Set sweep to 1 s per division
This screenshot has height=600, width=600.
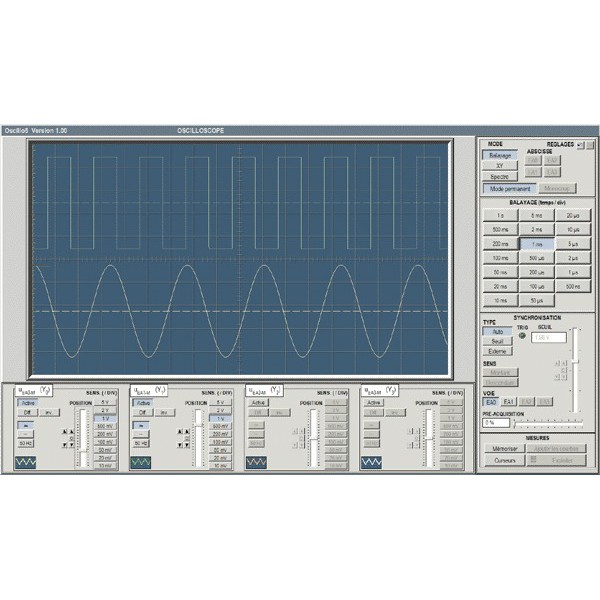[x=501, y=215]
